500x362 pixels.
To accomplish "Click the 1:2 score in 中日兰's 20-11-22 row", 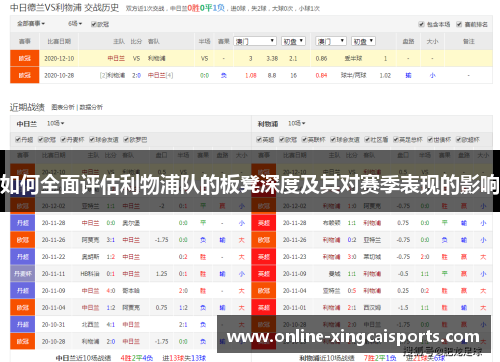I will click(111, 257).
